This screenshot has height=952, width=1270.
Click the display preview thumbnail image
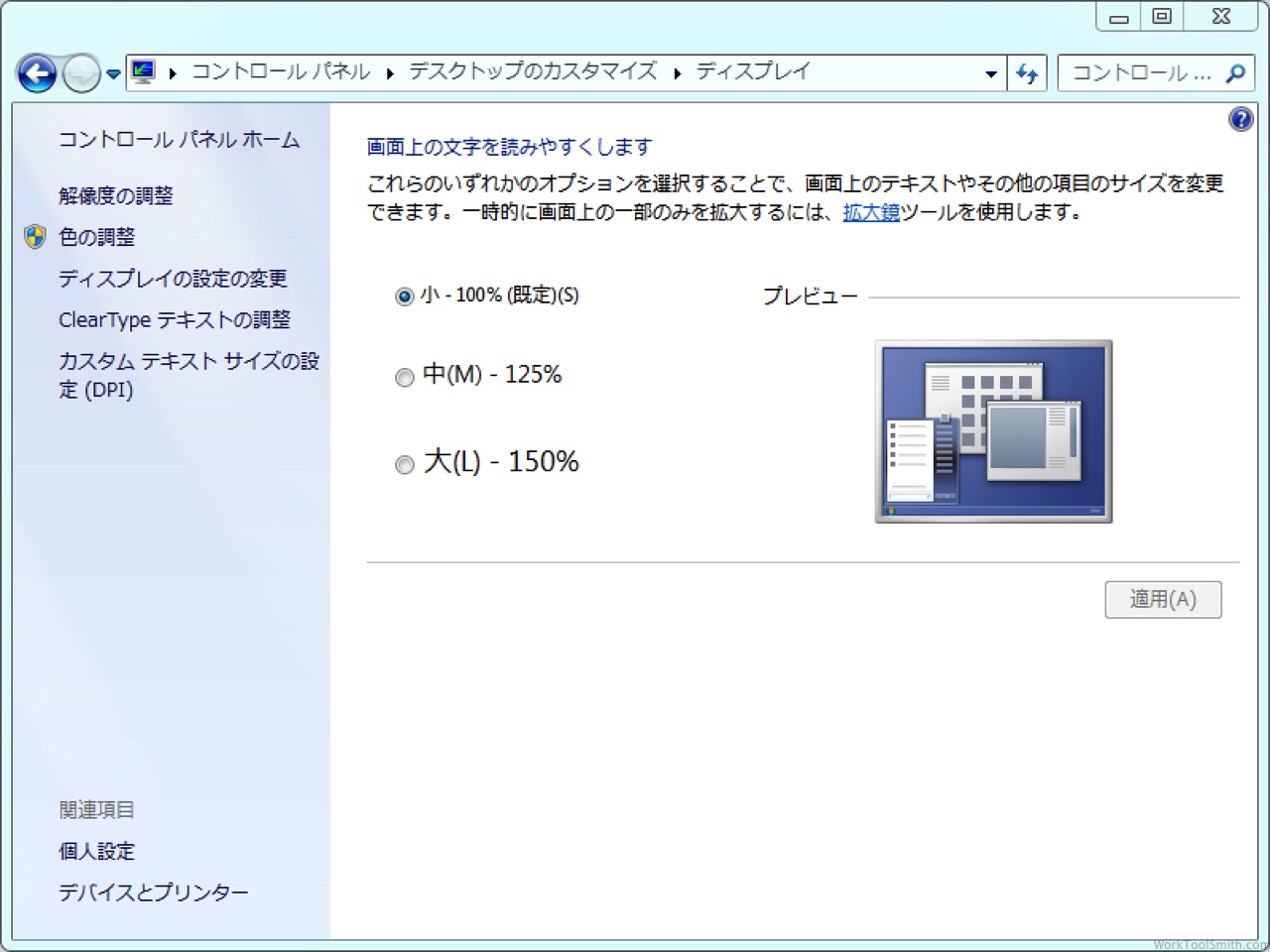coord(993,431)
